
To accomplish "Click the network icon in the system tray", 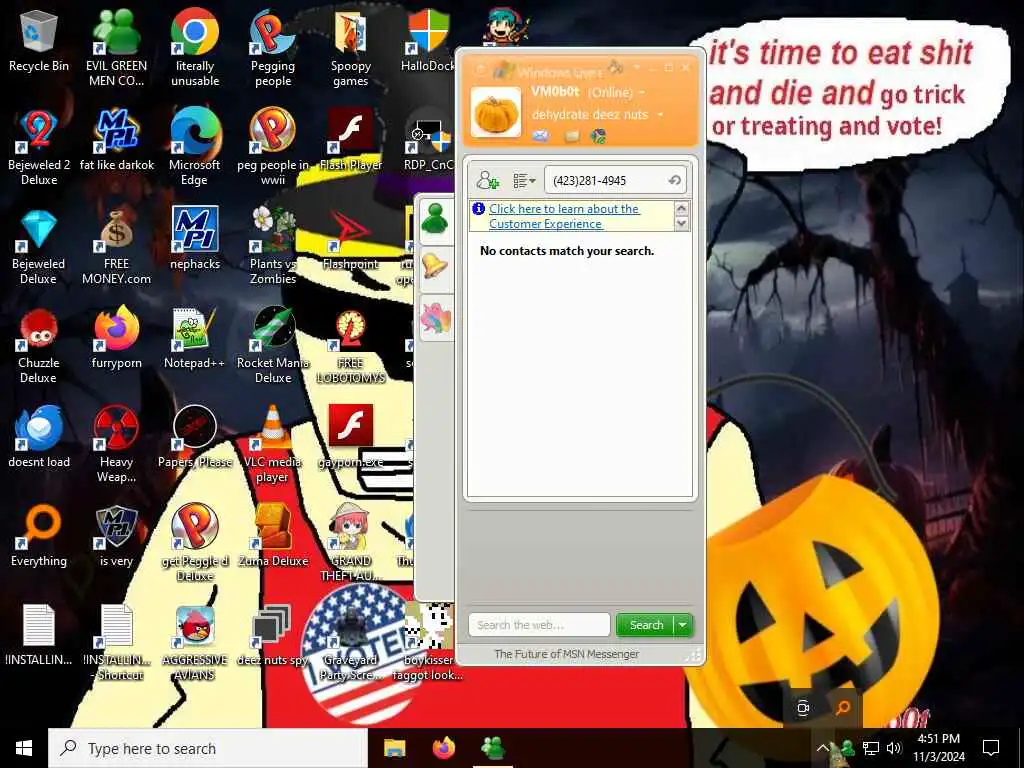I will click(x=871, y=748).
